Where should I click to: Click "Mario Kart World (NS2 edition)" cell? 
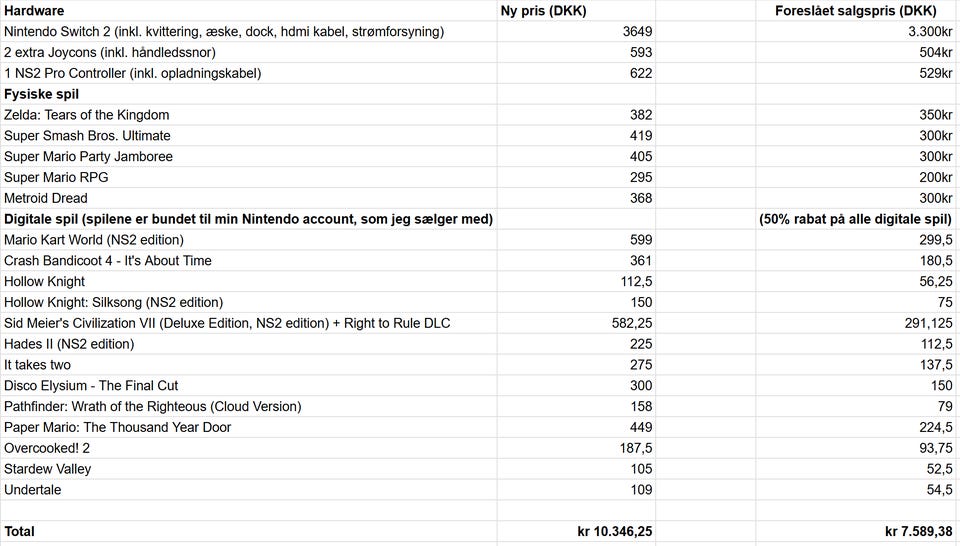[x=249, y=239]
